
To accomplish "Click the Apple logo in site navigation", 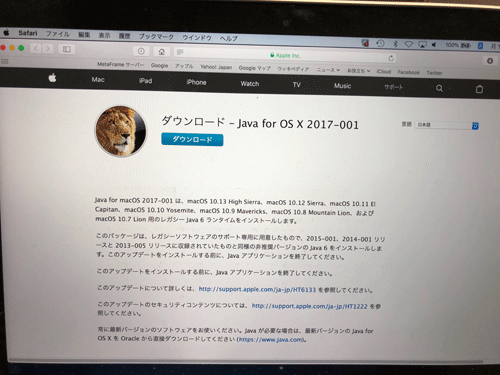I will click(52, 78).
